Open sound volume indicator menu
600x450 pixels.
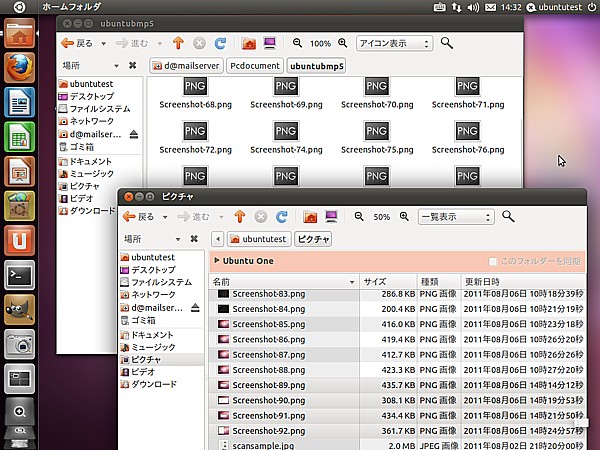click(x=473, y=7)
